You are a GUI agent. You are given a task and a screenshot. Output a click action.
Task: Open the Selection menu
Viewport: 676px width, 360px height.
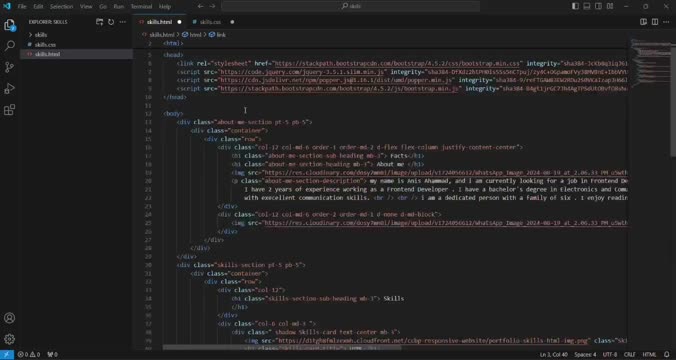pos(61,6)
